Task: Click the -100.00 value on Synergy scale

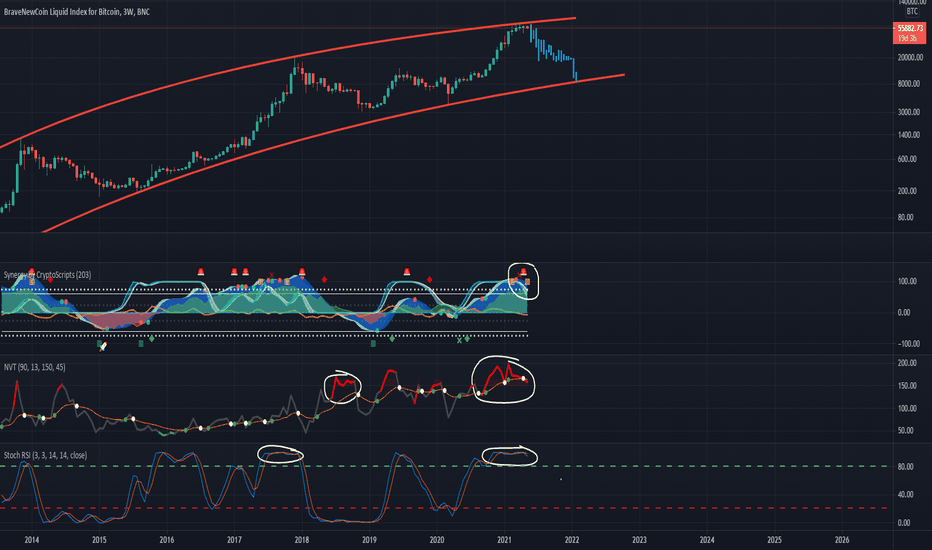Action: tap(908, 344)
